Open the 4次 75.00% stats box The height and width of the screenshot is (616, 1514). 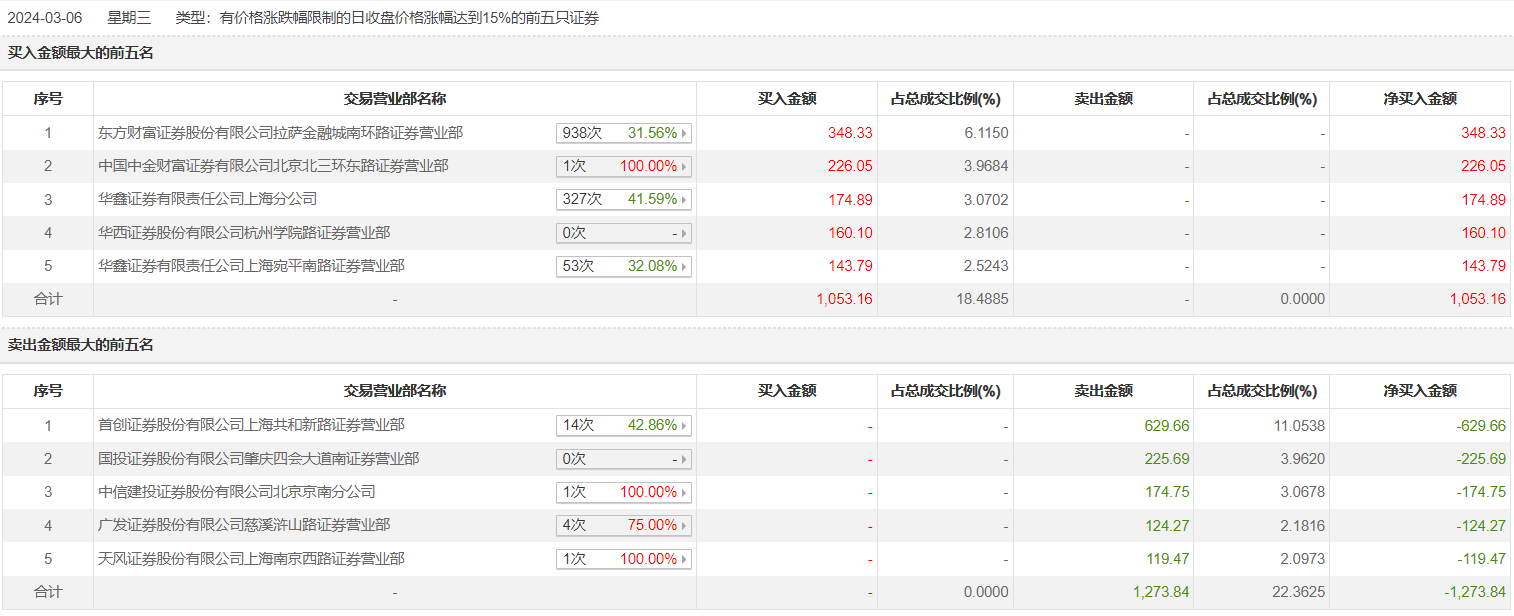coord(624,526)
